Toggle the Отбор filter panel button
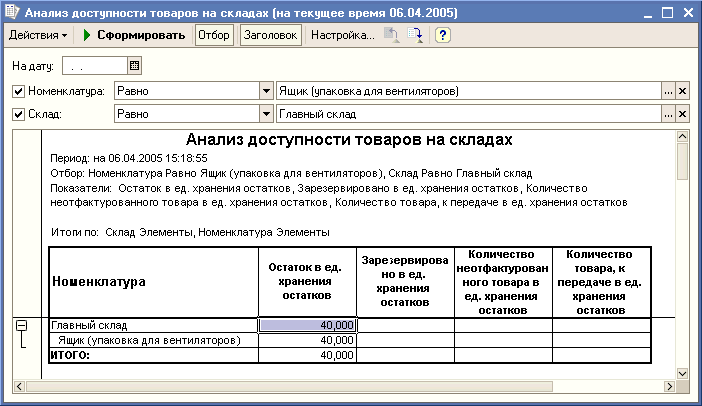This screenshot has width=702, height=406. (x=213, y=35)
